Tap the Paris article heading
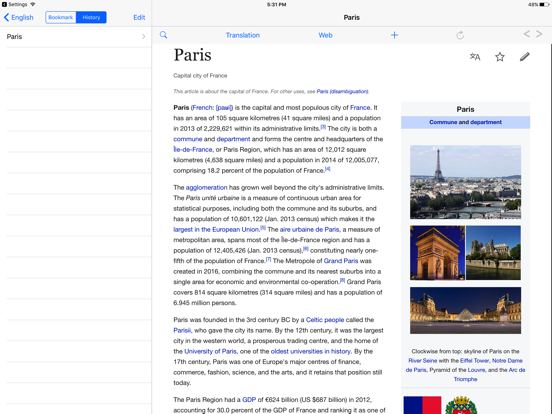This screenshot has width=552, height=414. 192,55
